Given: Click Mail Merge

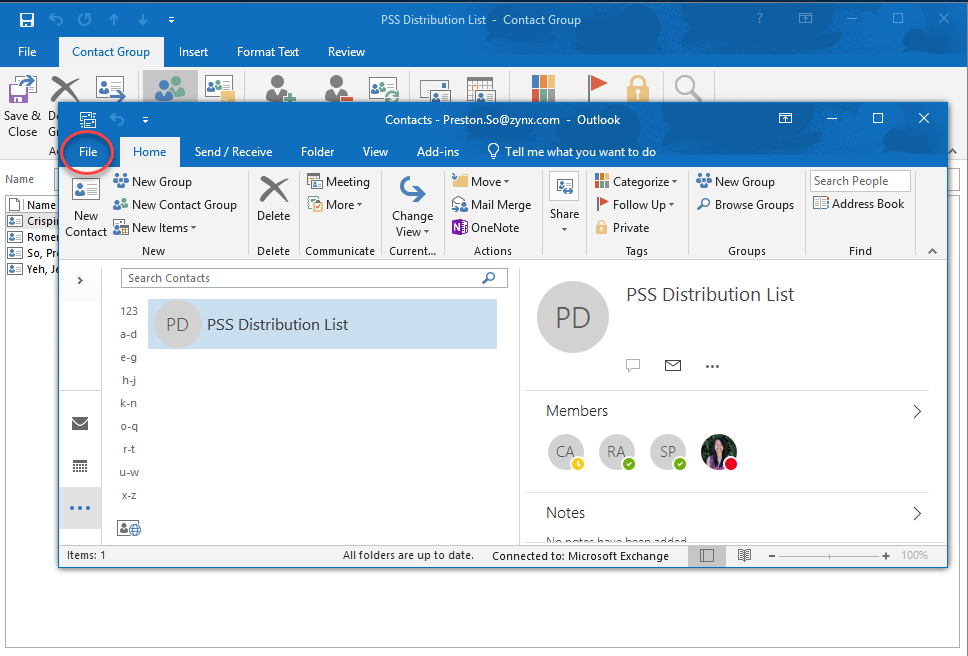Looking at the screenshot, I should pyautogui.click(x=491, y=205).
